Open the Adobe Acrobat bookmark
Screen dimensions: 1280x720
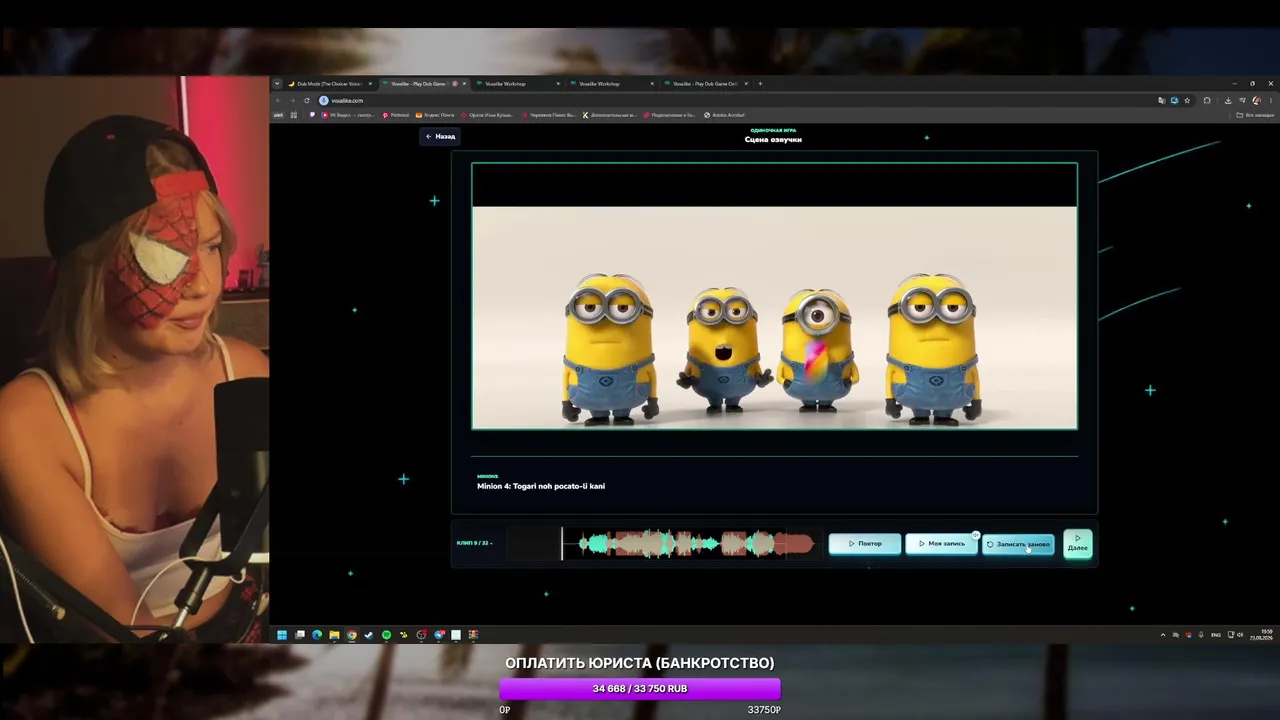click(724, 115)
